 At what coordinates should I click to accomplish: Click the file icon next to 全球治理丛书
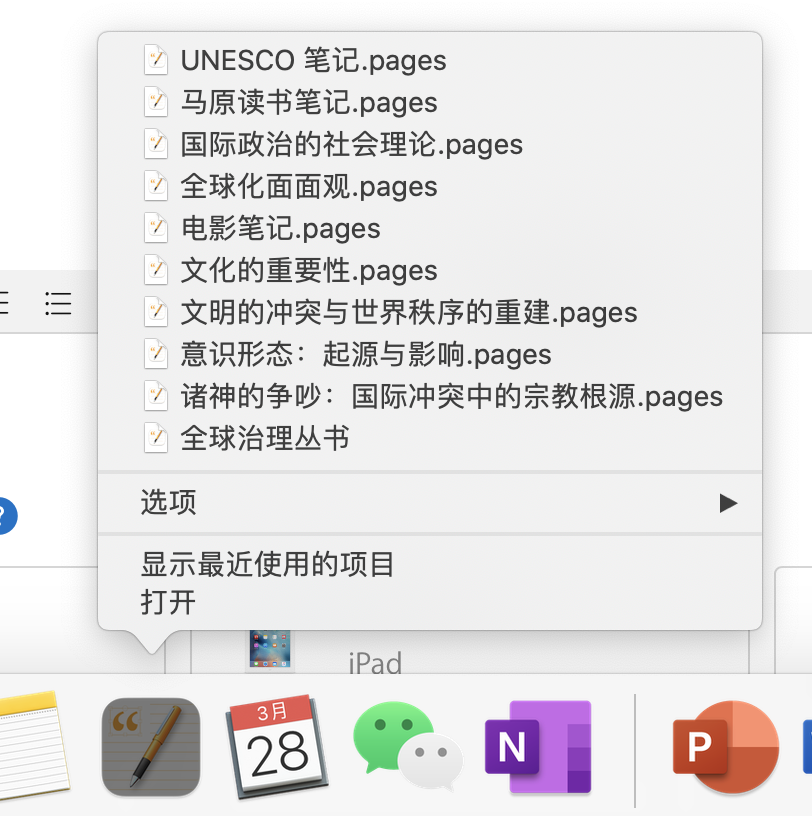coord(156,438)
